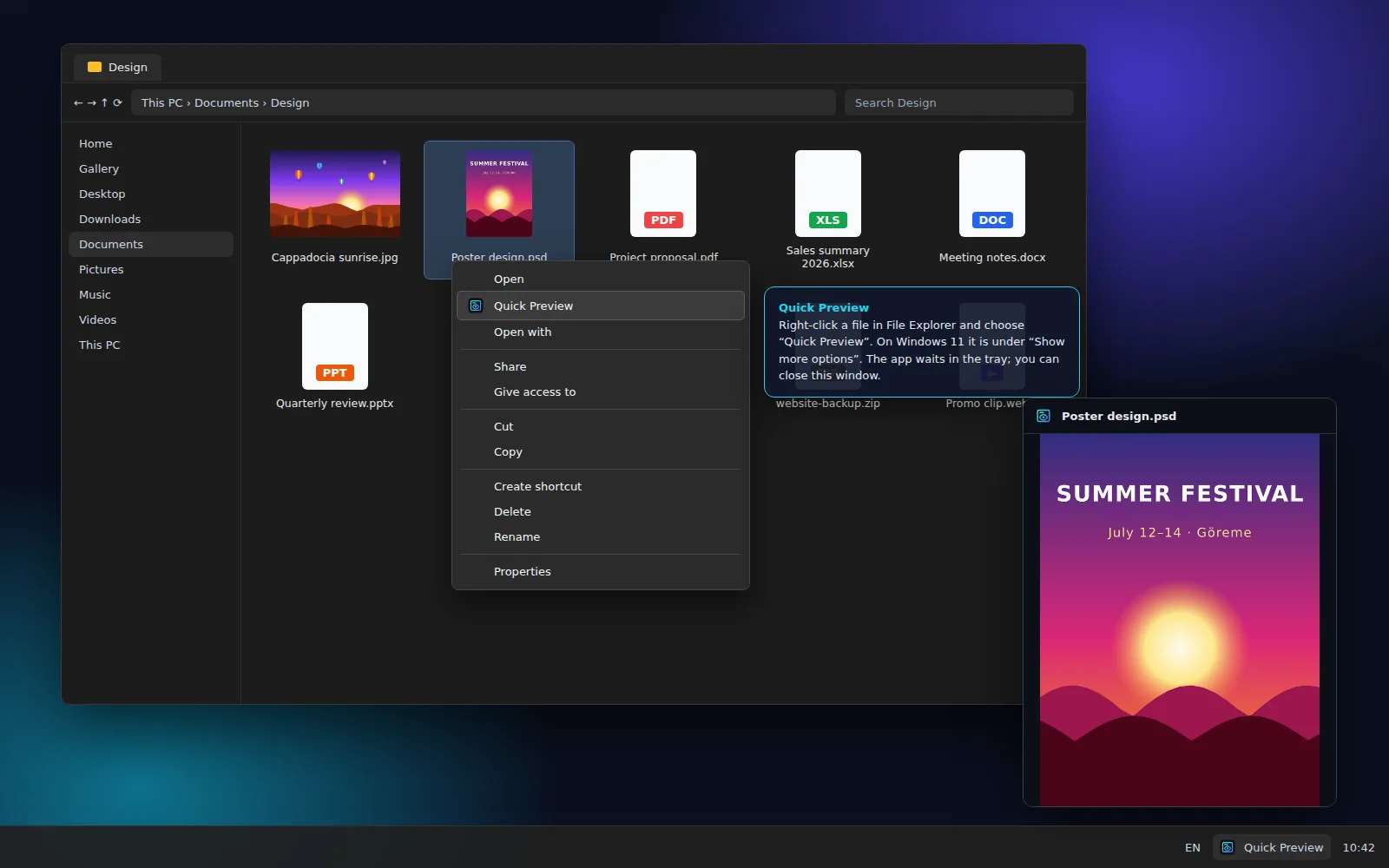
Task: Select the Project proposal PDF file icon
Action: 663,194
